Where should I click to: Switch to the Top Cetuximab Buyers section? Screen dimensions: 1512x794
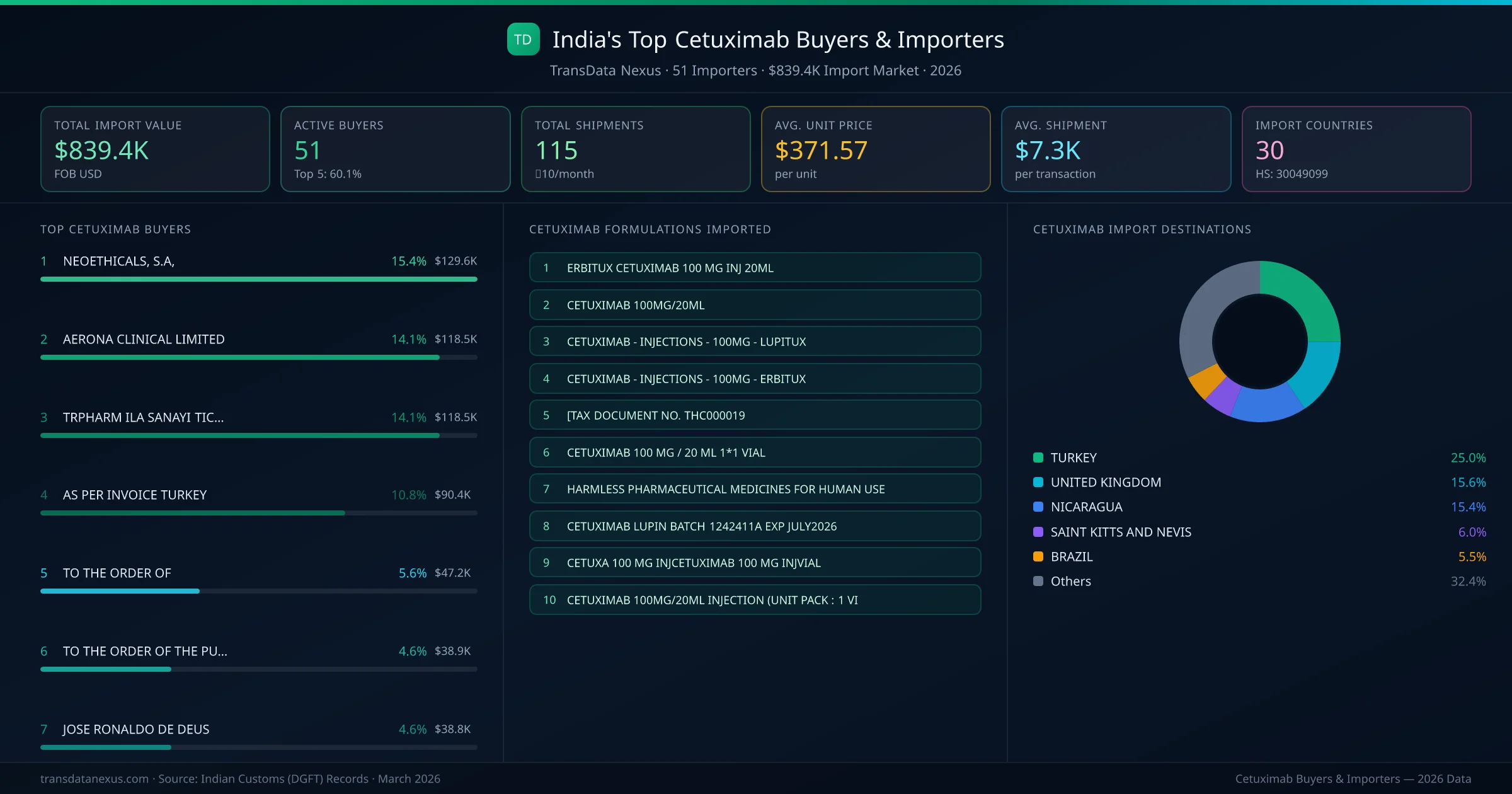(115, 229)
